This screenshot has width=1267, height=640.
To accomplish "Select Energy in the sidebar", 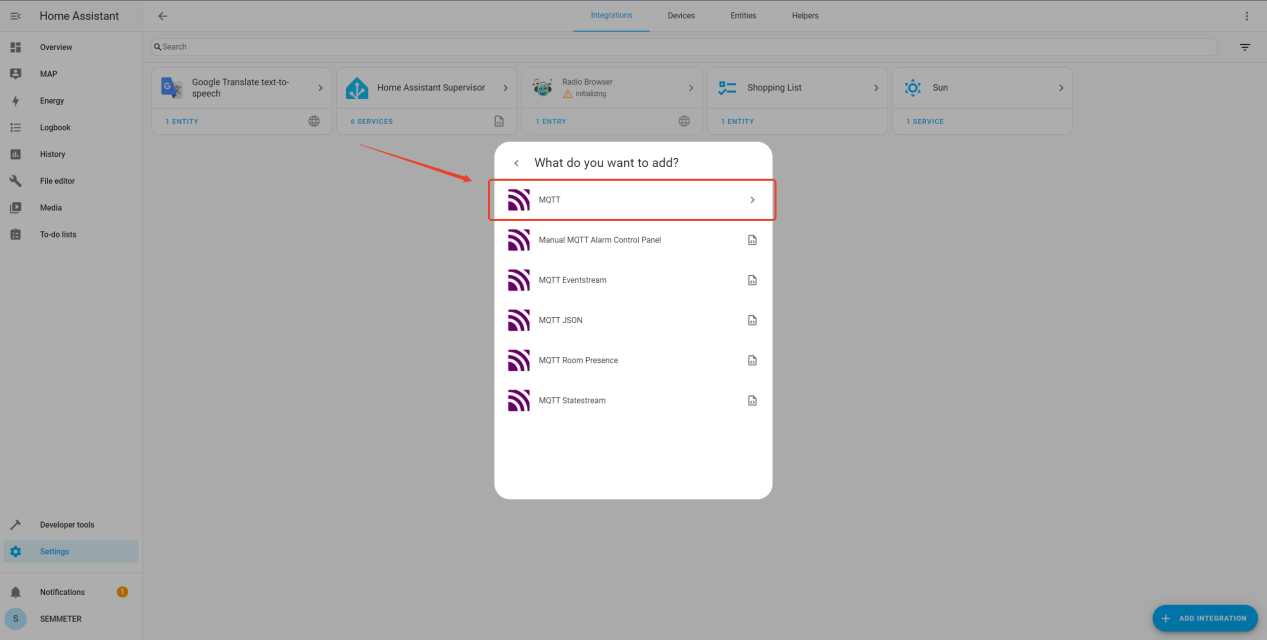I will click(x=71, y=101).
